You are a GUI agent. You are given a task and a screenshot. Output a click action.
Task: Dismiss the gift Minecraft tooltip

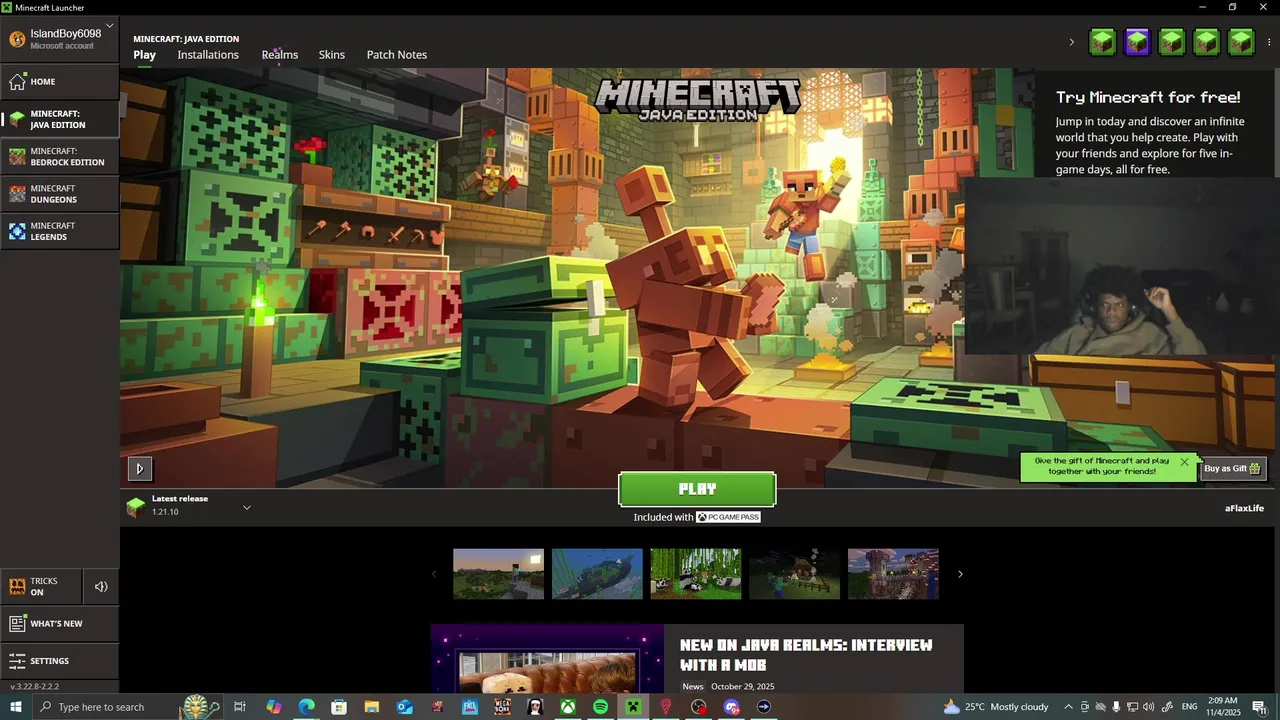(1184, 462)
